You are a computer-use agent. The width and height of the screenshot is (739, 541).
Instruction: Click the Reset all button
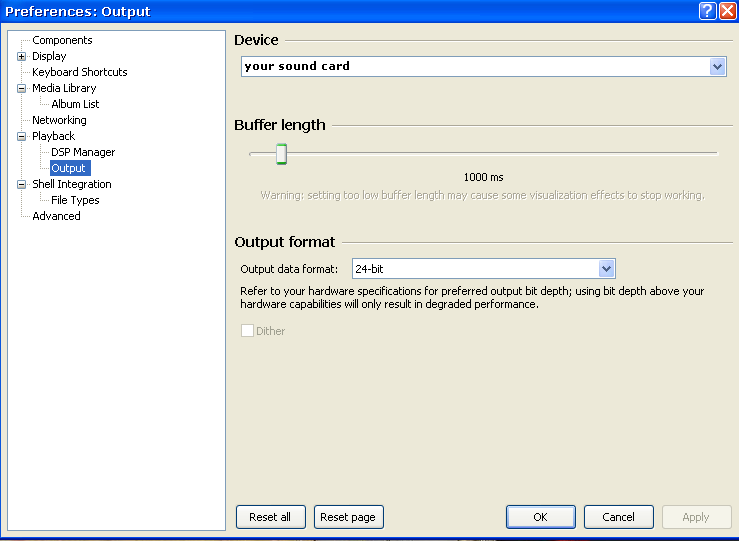[271, 517]
